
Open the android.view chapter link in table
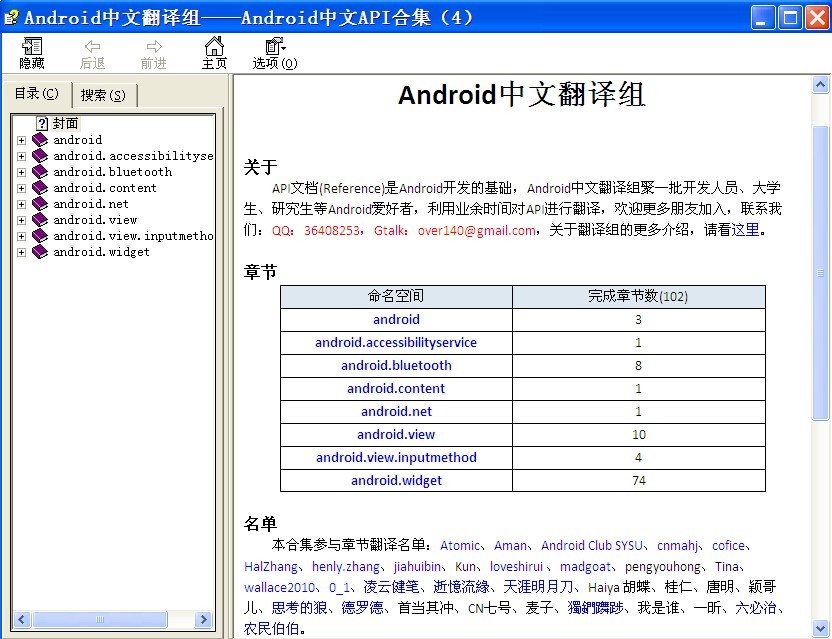(396, 434)
